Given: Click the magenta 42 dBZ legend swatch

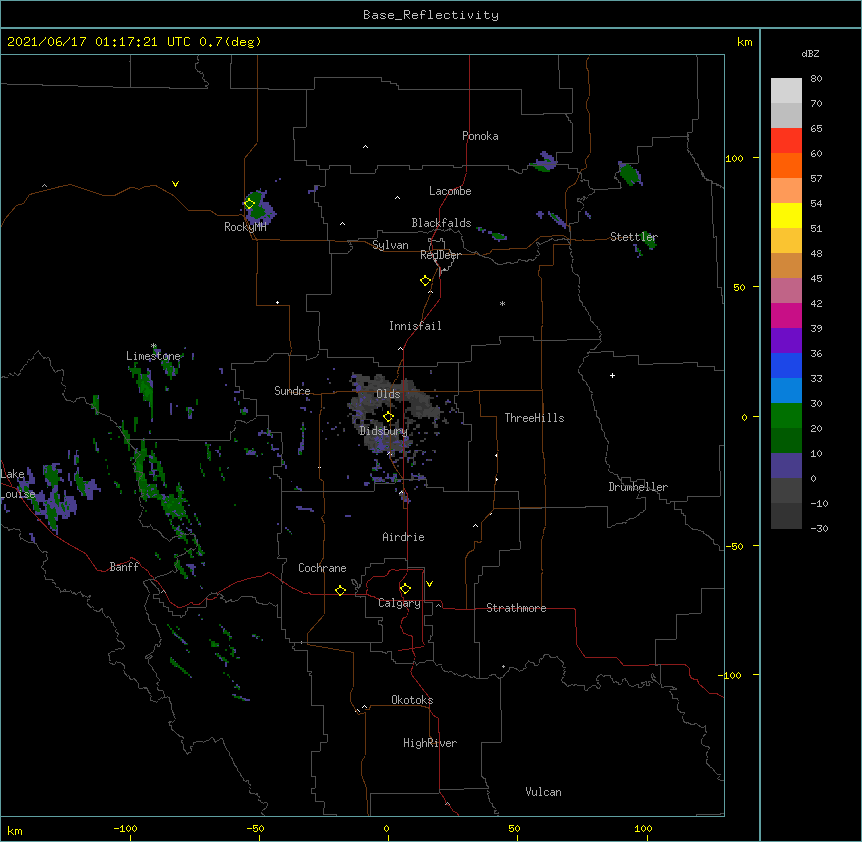Looking at the screenshot, I should click(786, 315).
